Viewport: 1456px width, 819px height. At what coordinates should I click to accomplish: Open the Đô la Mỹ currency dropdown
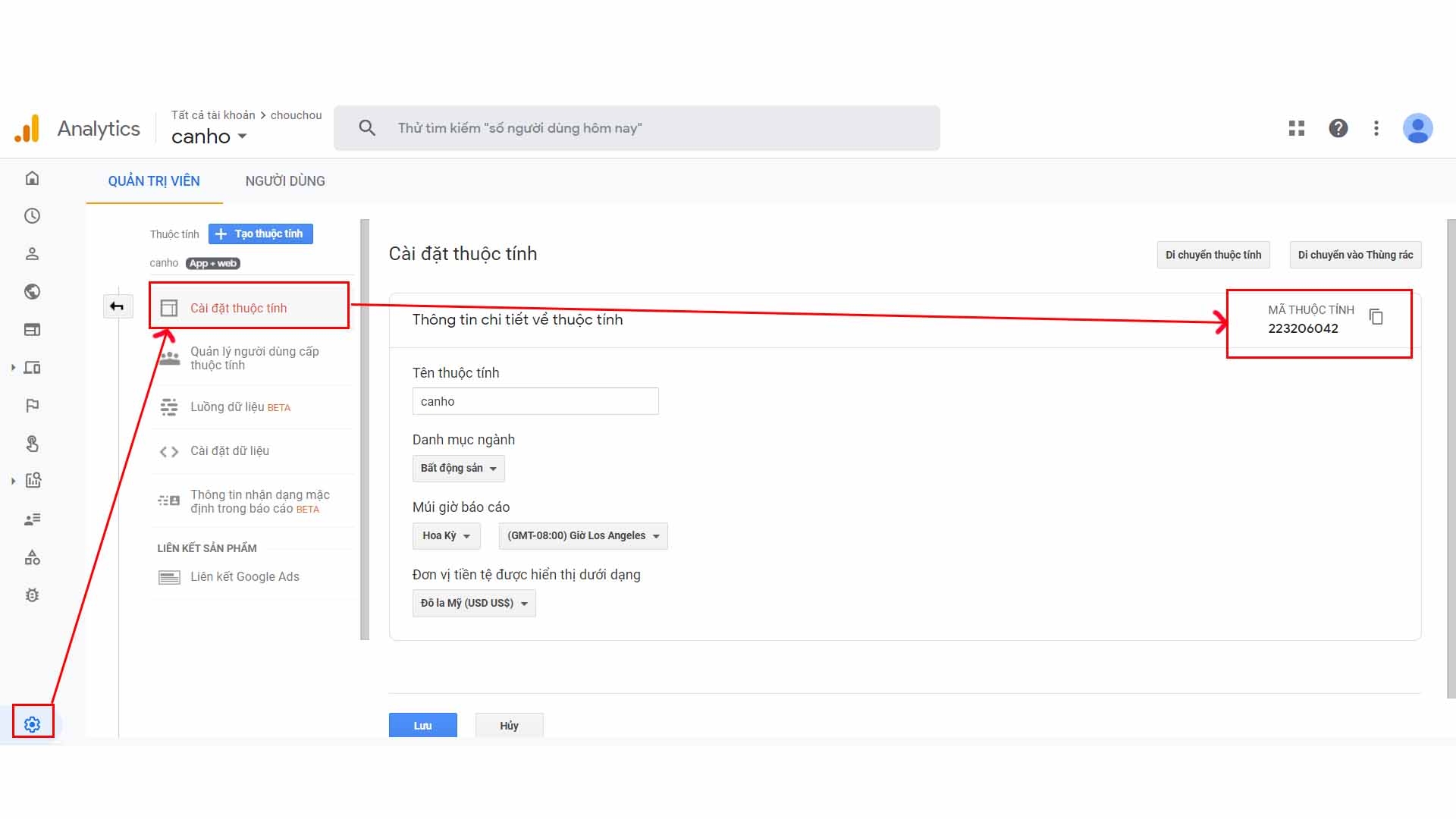pyautogui.click(x=474, y=604)
